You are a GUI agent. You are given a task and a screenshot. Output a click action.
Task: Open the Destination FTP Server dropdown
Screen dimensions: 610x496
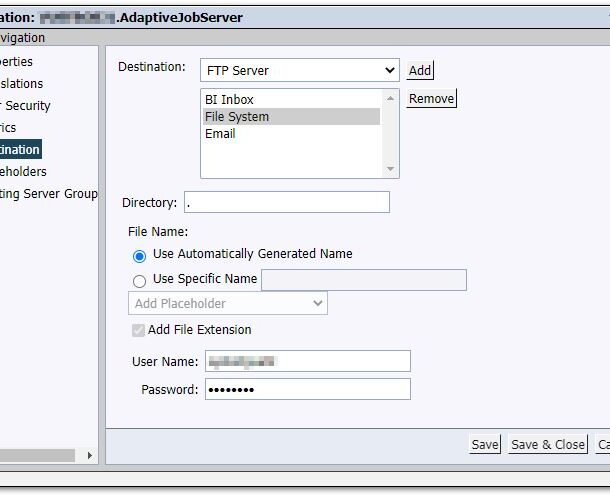tap(300, 70)
